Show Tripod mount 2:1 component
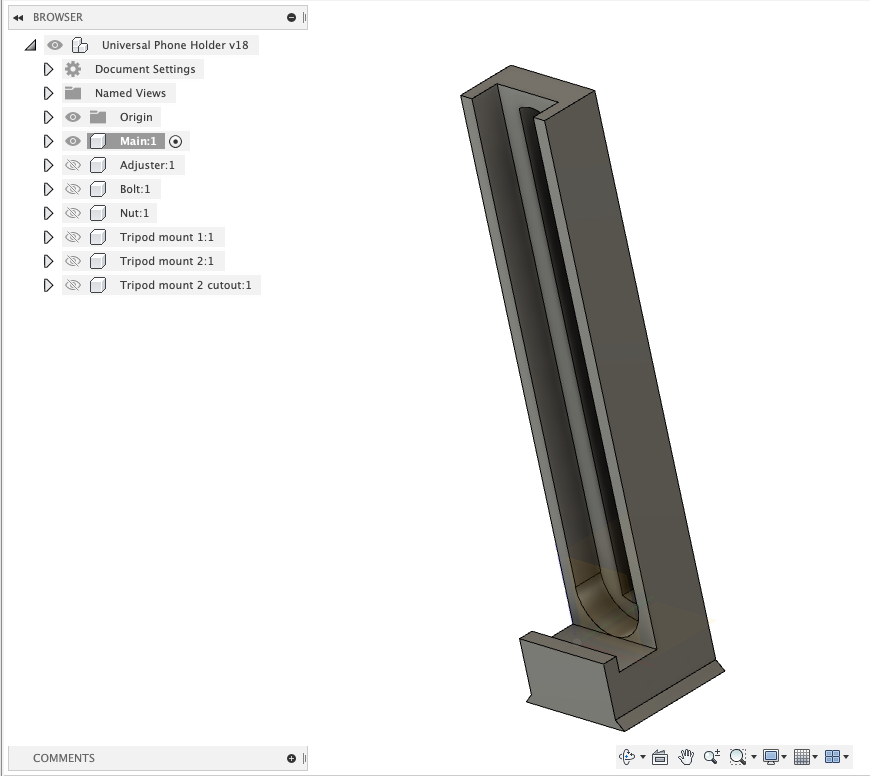Viewport: 870px width, 776px height. click(x=73, y=261)
